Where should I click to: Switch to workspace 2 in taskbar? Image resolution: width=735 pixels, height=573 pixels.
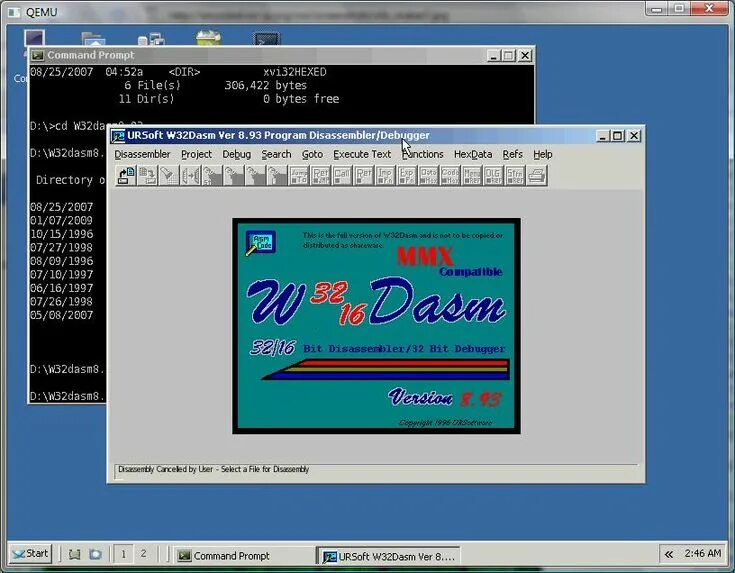point(143,554)
